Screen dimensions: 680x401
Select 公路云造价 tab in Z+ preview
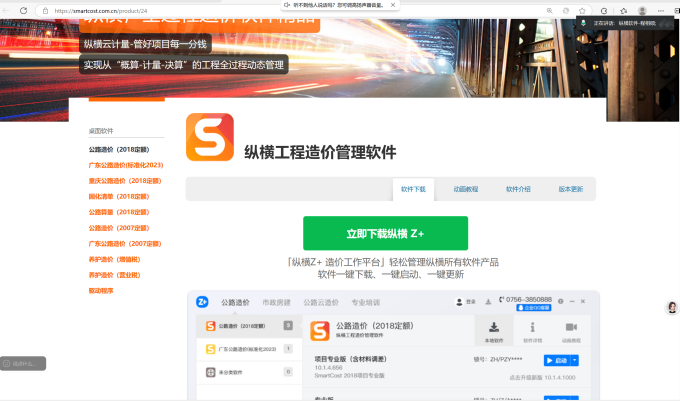[x=321, y=303]
